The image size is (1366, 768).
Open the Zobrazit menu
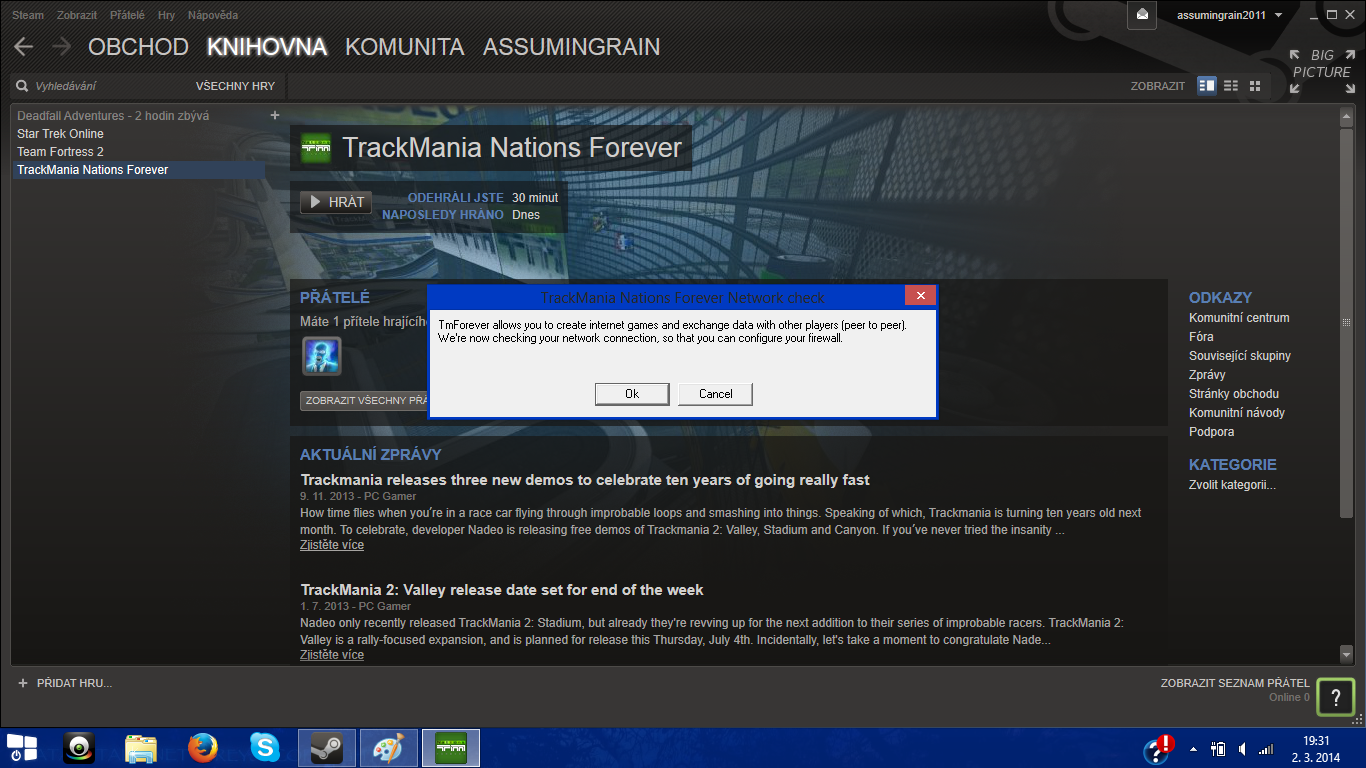point(77,16)
